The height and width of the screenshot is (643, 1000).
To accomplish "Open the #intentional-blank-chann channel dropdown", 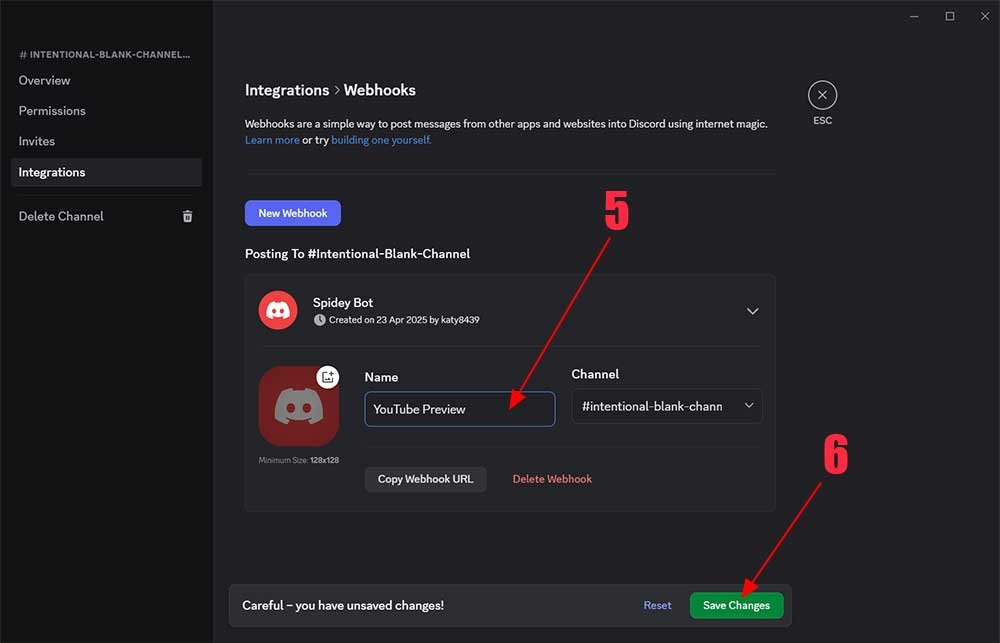I will point(667,406).
